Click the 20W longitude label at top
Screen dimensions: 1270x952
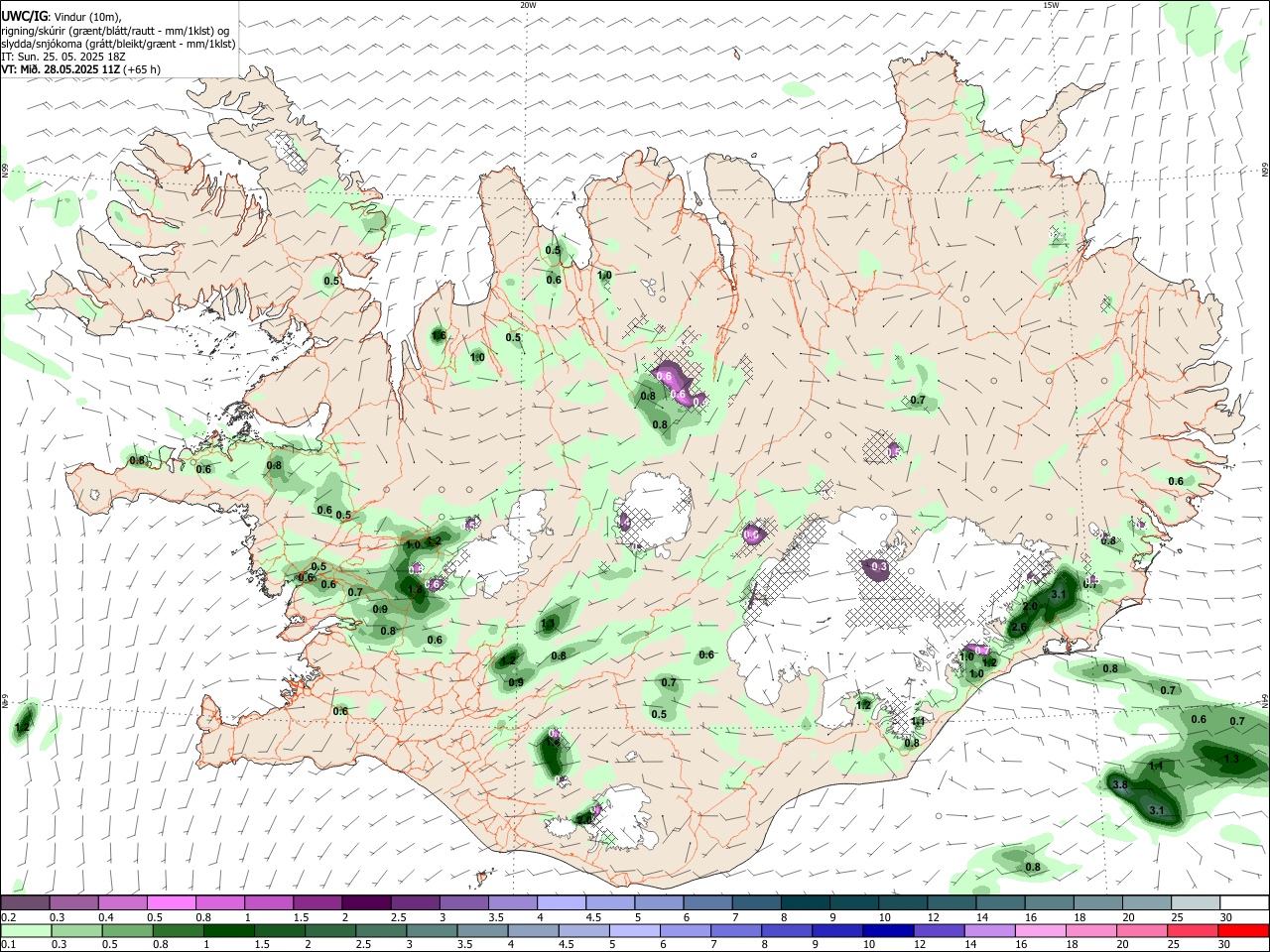(x=528, y=5)
